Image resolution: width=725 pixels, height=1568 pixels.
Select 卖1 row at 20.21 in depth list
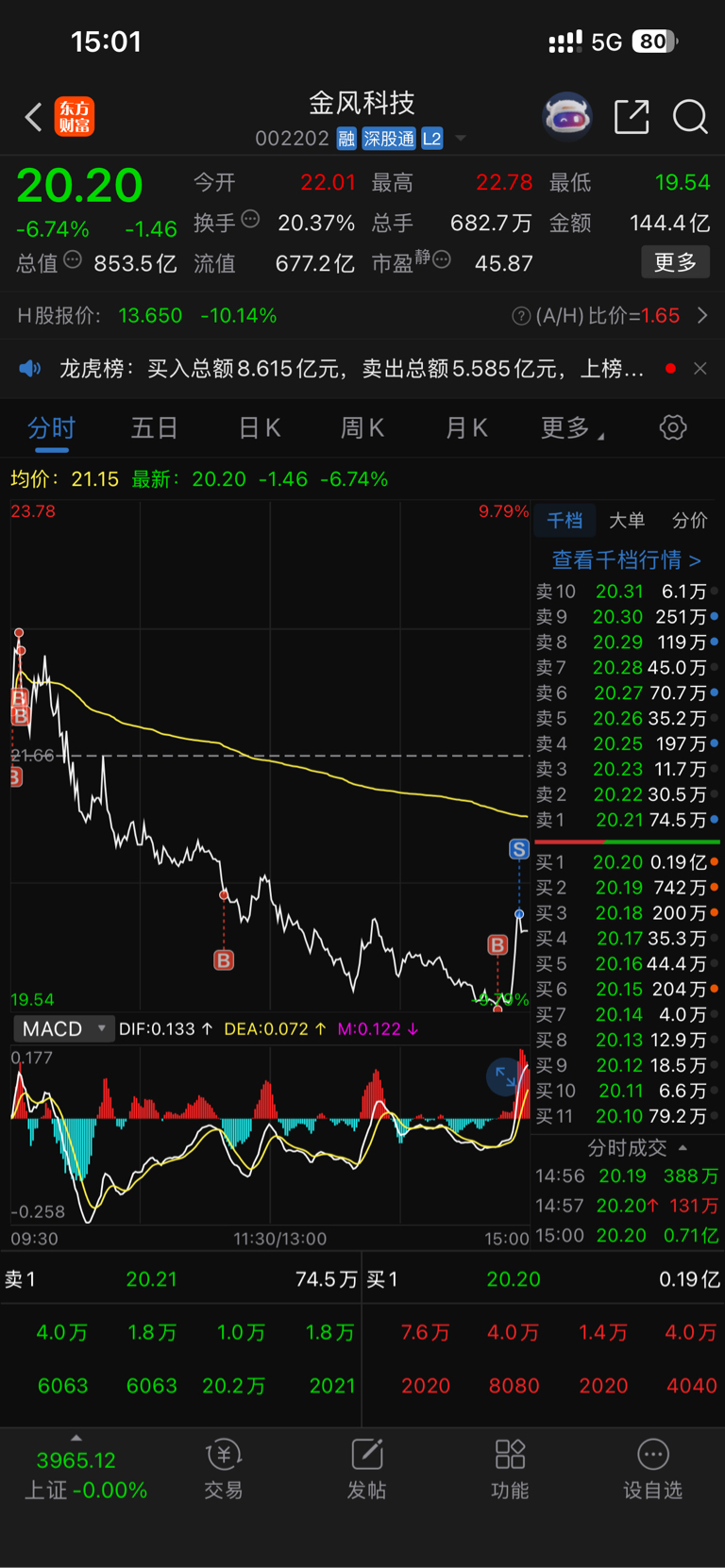pyautogui.click(x=627, y=820)
